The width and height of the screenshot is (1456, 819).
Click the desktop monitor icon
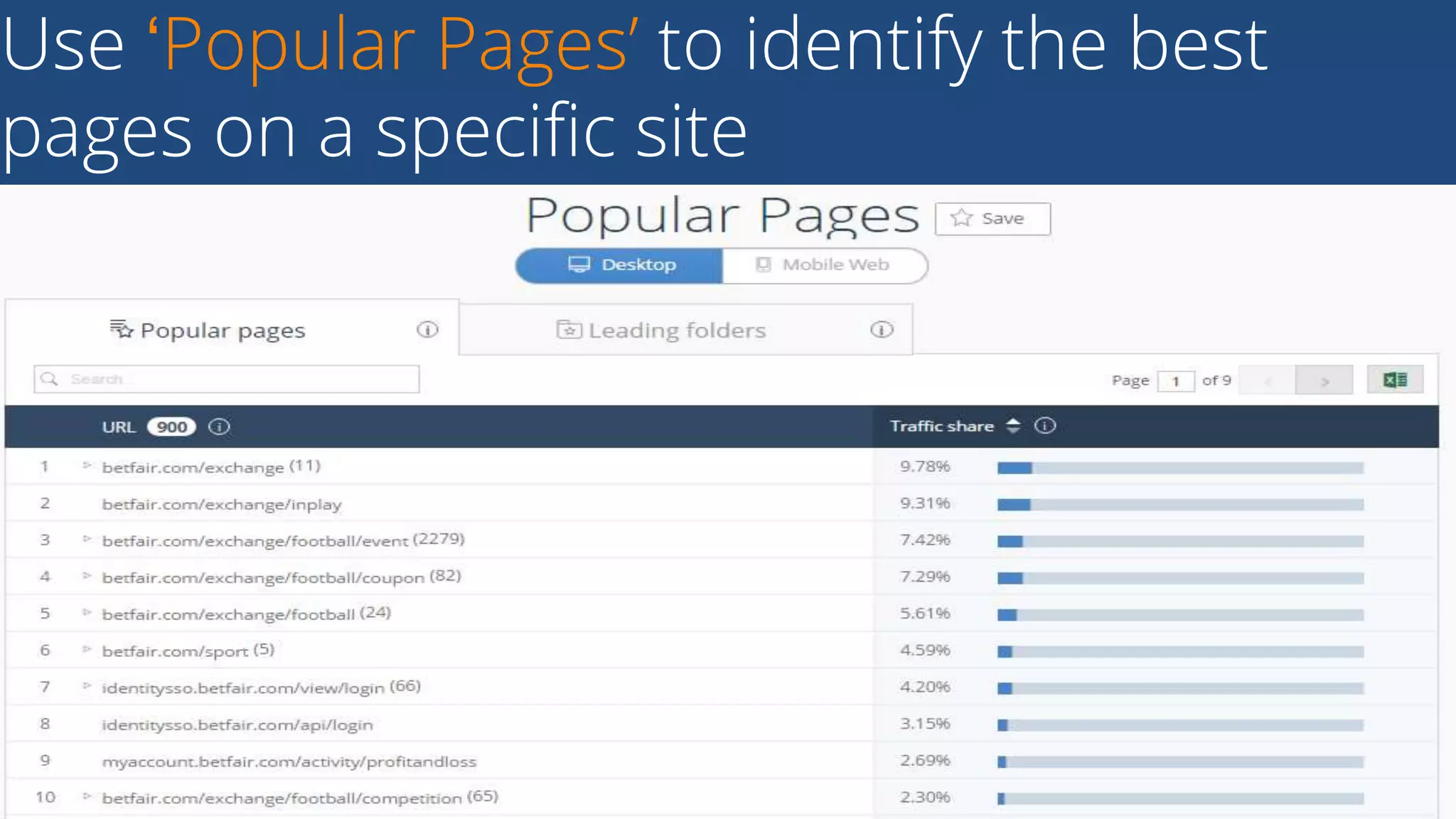579,264
